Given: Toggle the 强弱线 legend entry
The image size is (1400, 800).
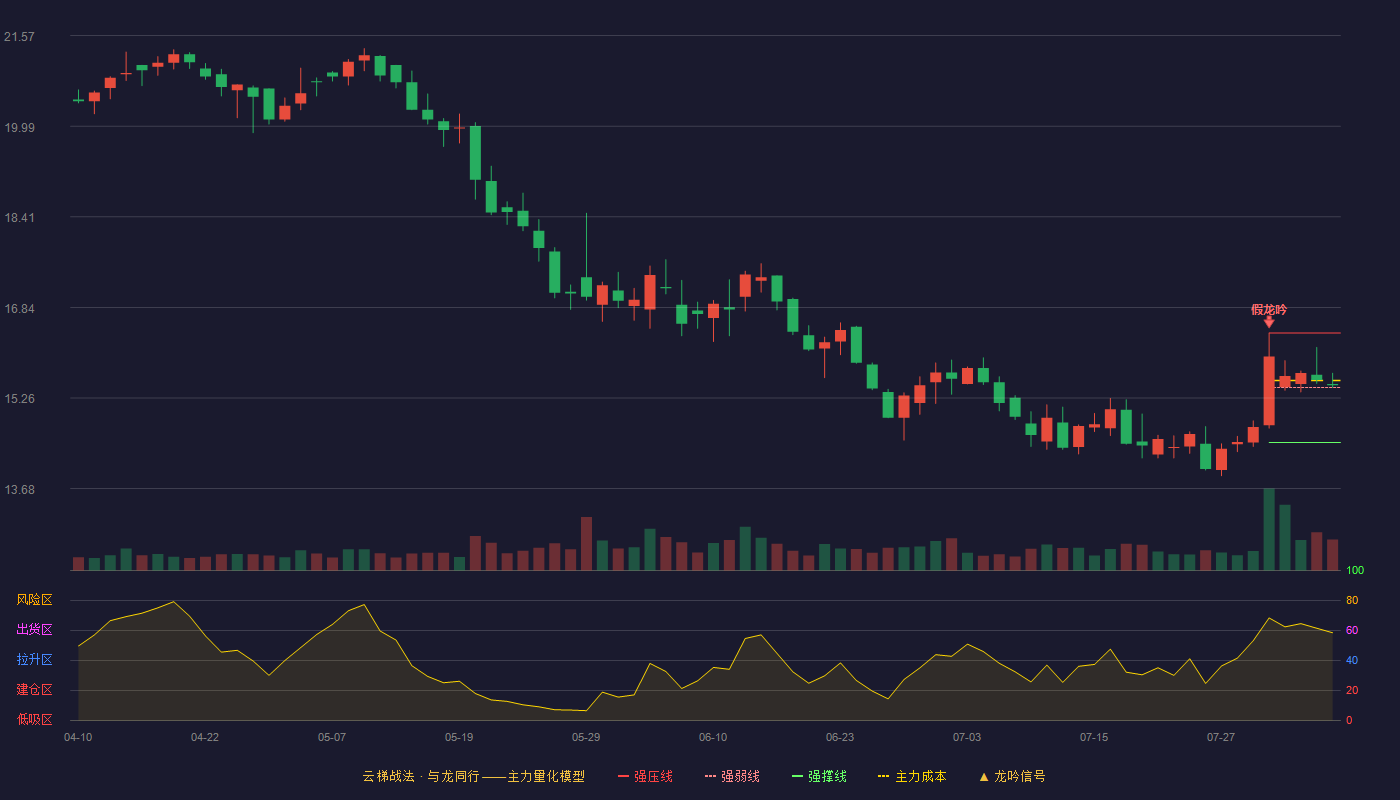Looking at the screenshot, I should 732,776.
